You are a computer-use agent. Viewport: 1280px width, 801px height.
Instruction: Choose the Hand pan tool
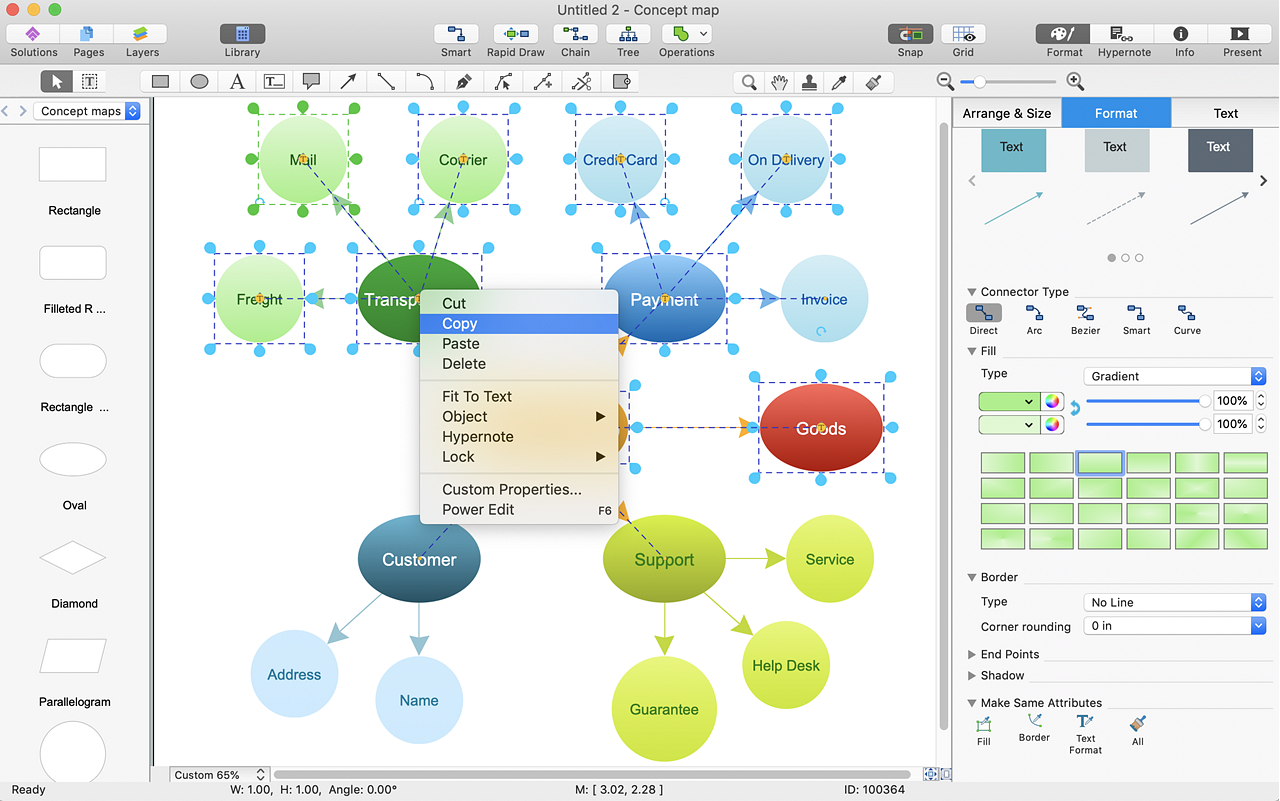(x=779, y=82)
